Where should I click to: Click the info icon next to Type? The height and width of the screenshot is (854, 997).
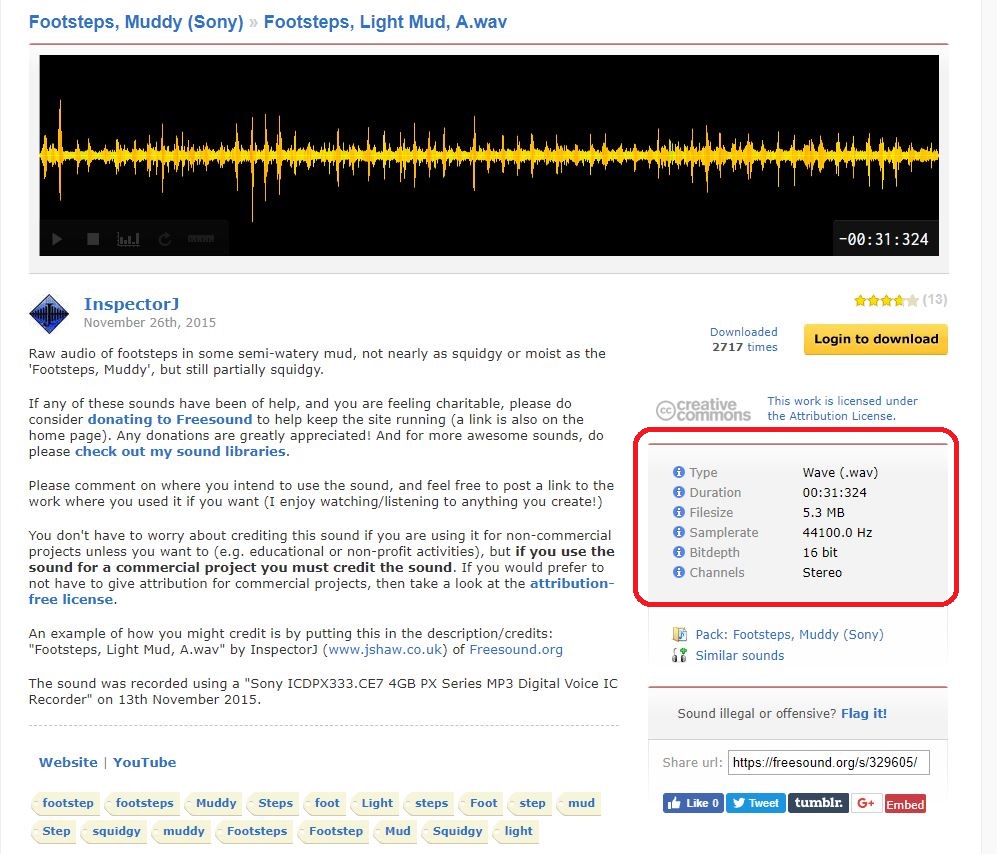coord(679,472)
